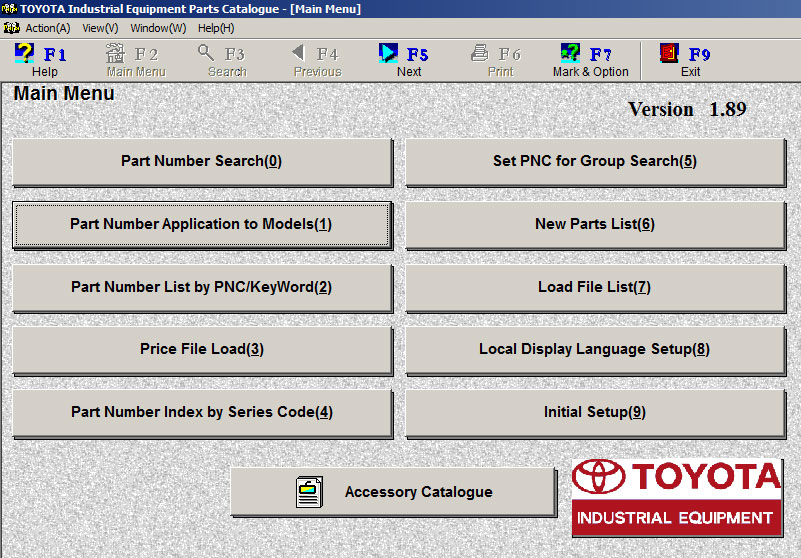This screenshot has width=801, height=558.
Task: Click the F9 Exit door icon
Action: [x=669, y=53]
